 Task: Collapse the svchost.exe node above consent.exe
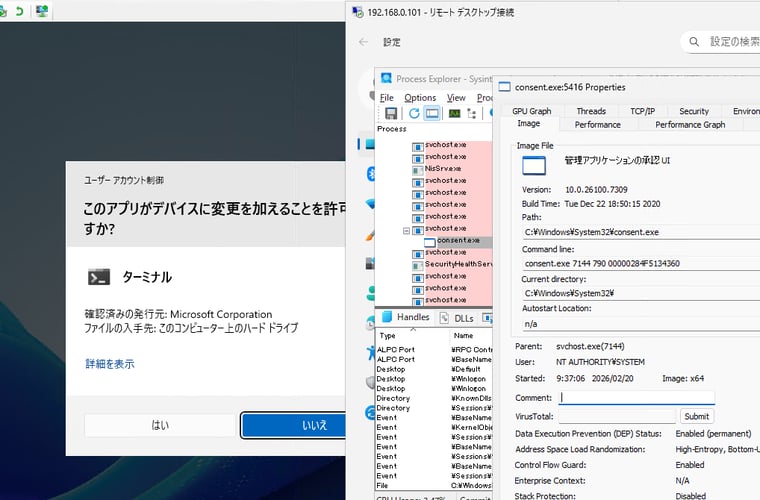[407, 231]
